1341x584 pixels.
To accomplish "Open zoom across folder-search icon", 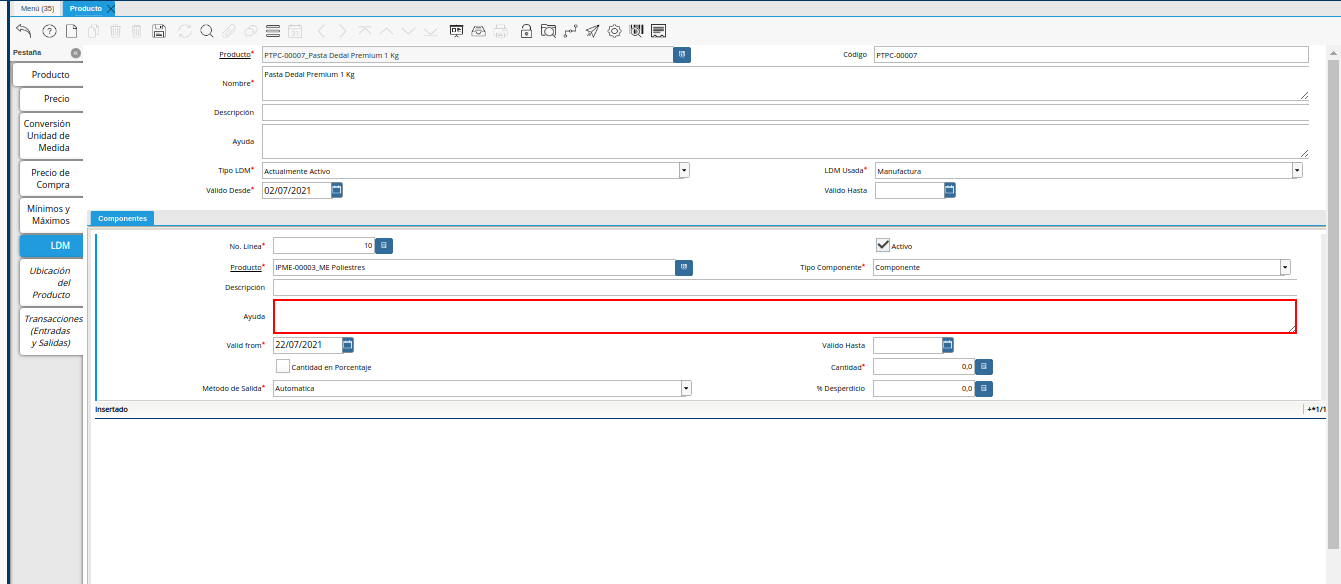I will pos(548,31).
